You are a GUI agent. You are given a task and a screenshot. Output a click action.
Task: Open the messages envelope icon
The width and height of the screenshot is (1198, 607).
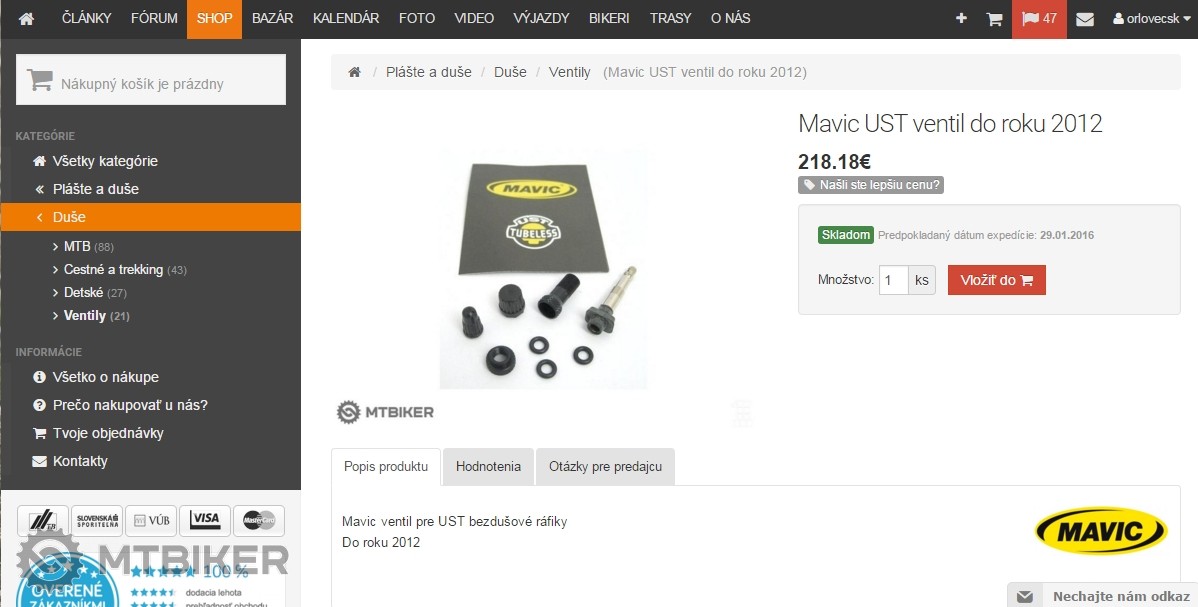[x=1085, y=18]
